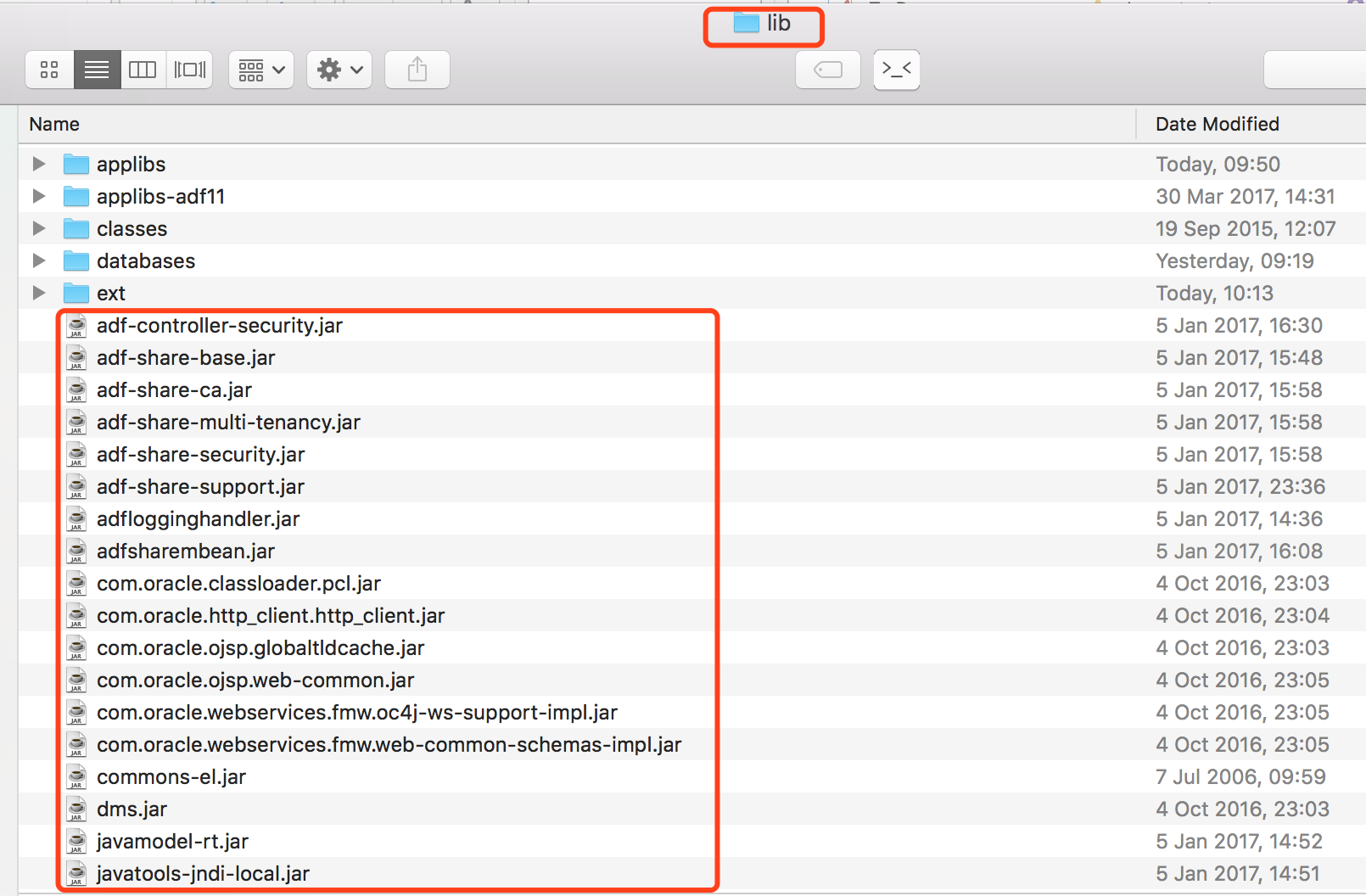Expand the classes folder
The height and width of the screenshot is (896, 1366).
[x=39, y=228]
